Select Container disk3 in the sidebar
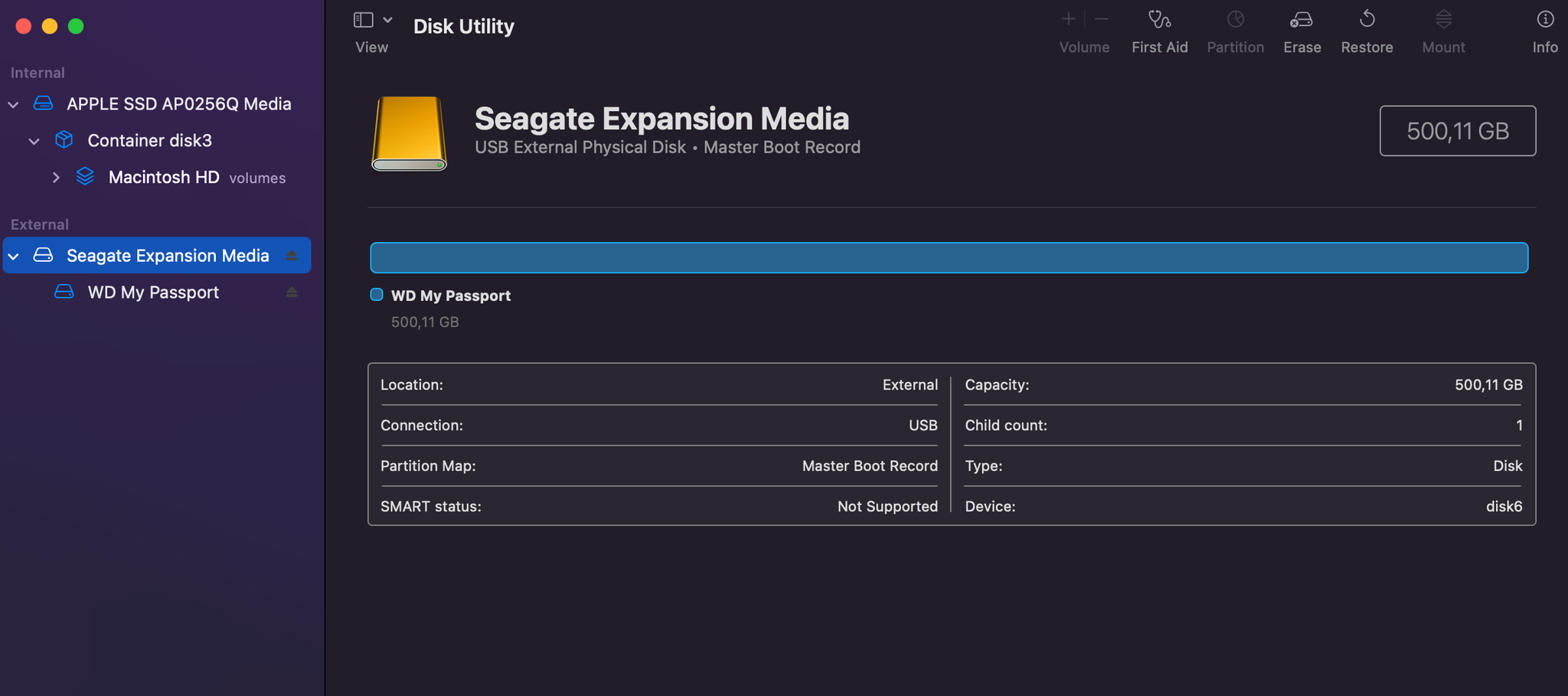Image resolution: width=1568 pixels, height=696 pixels. click(149, 141)
